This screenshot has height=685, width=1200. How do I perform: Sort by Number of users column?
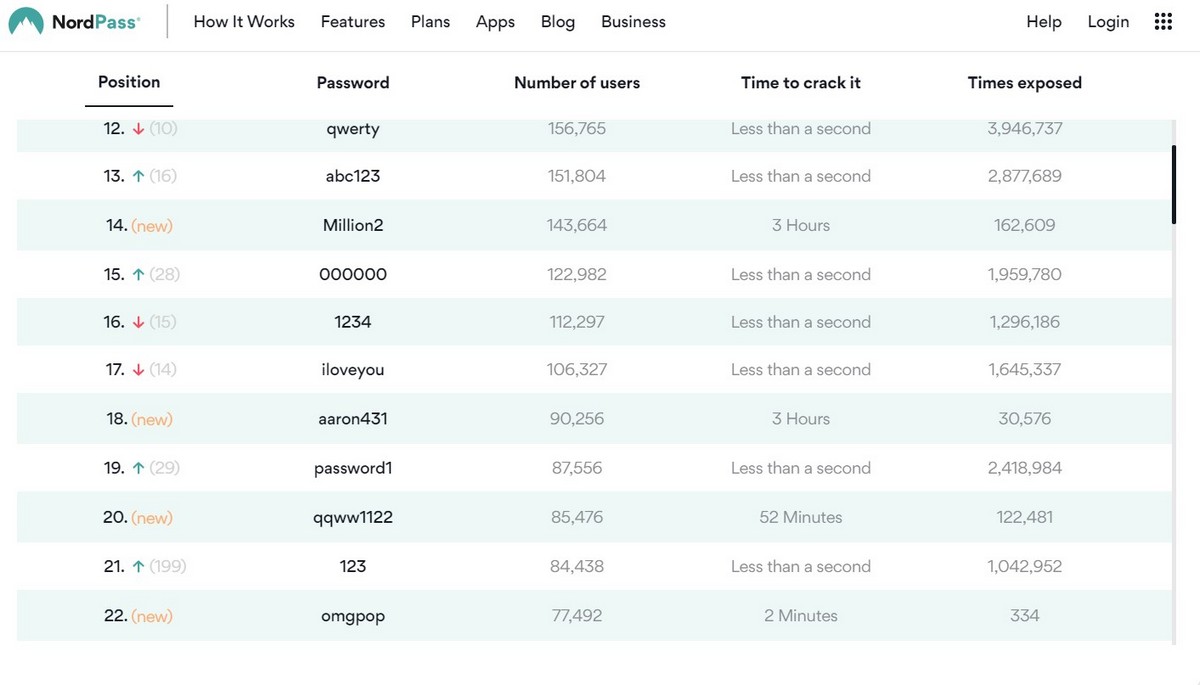click(577, 83)
